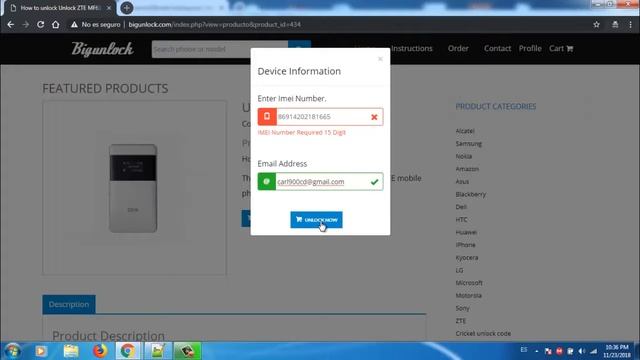Open the Instructions menu item
Screen dimensions: 640x360
click(411, 48)
